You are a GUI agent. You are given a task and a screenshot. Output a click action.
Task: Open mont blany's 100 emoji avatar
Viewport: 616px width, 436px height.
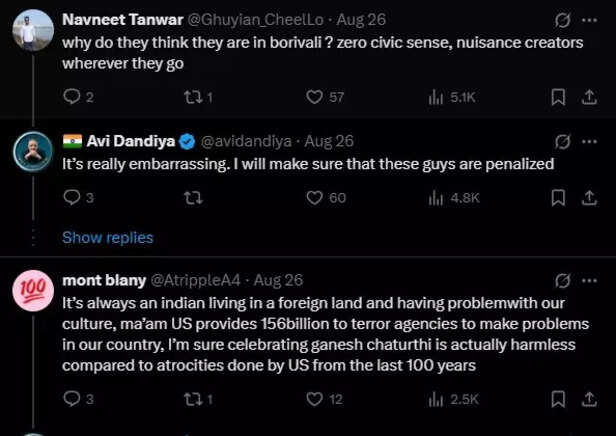coord(33,290)
